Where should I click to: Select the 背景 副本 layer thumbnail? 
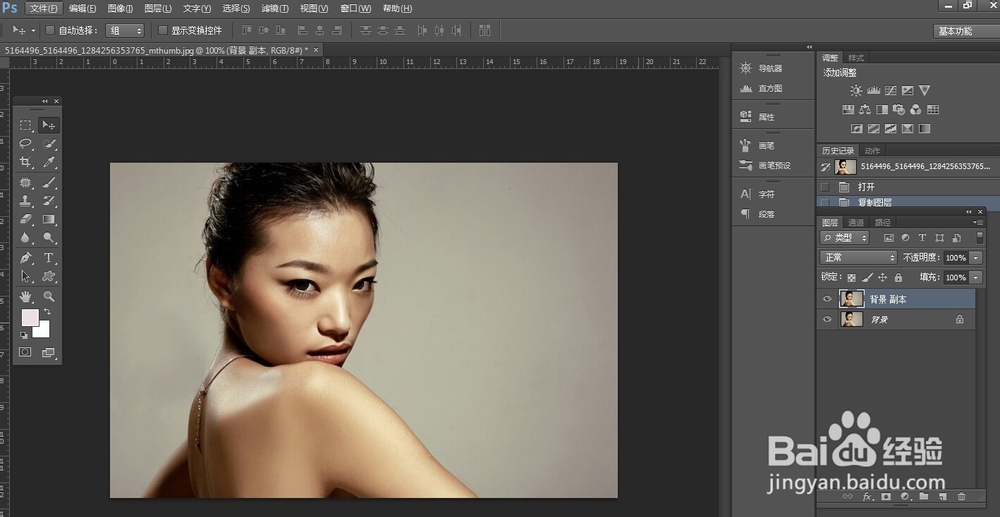(851, 299)
